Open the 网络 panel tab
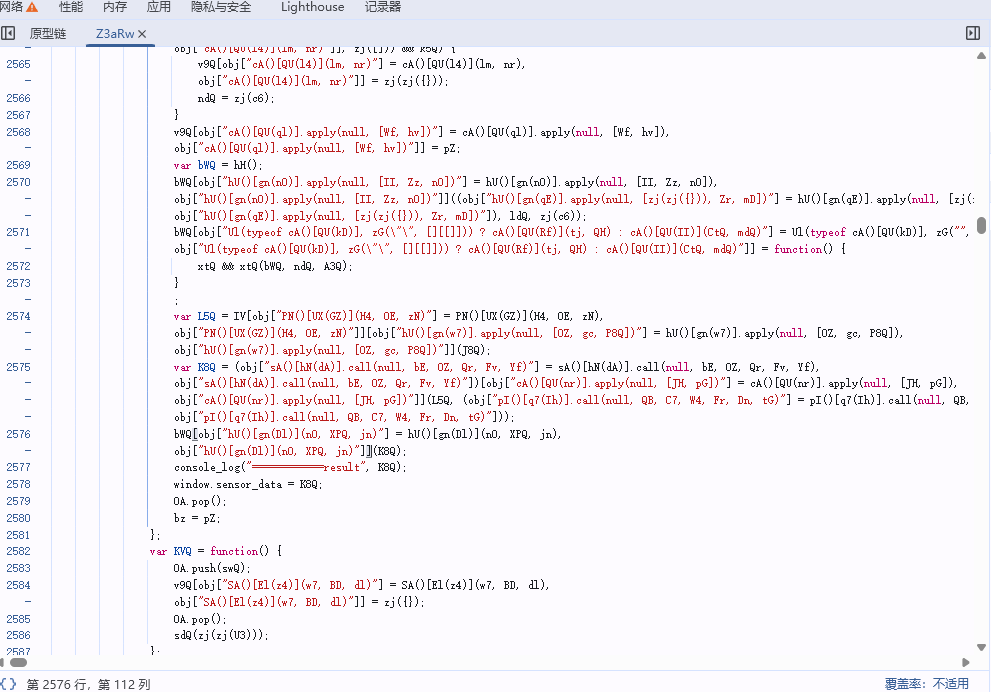Image resolution: width=991 pixels, height=692 pixels. (11, 7)
